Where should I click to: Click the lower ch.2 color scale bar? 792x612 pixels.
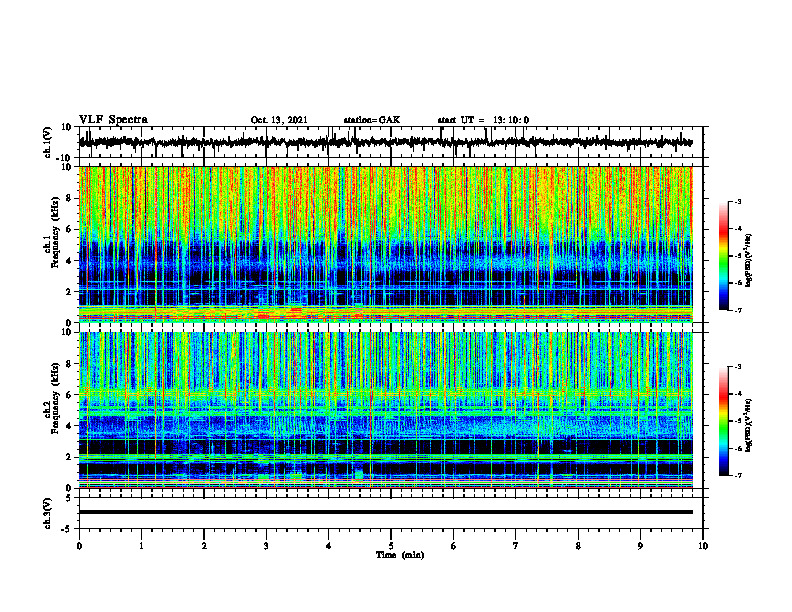pos(723,421)
